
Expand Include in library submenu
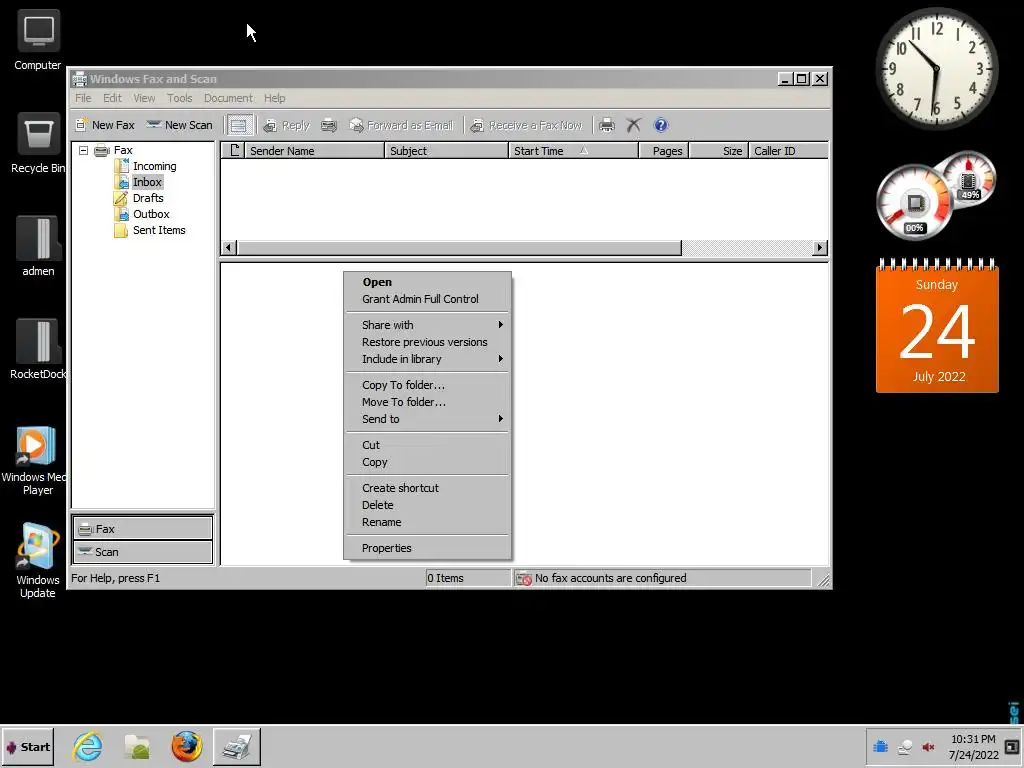tap(427, 359)
